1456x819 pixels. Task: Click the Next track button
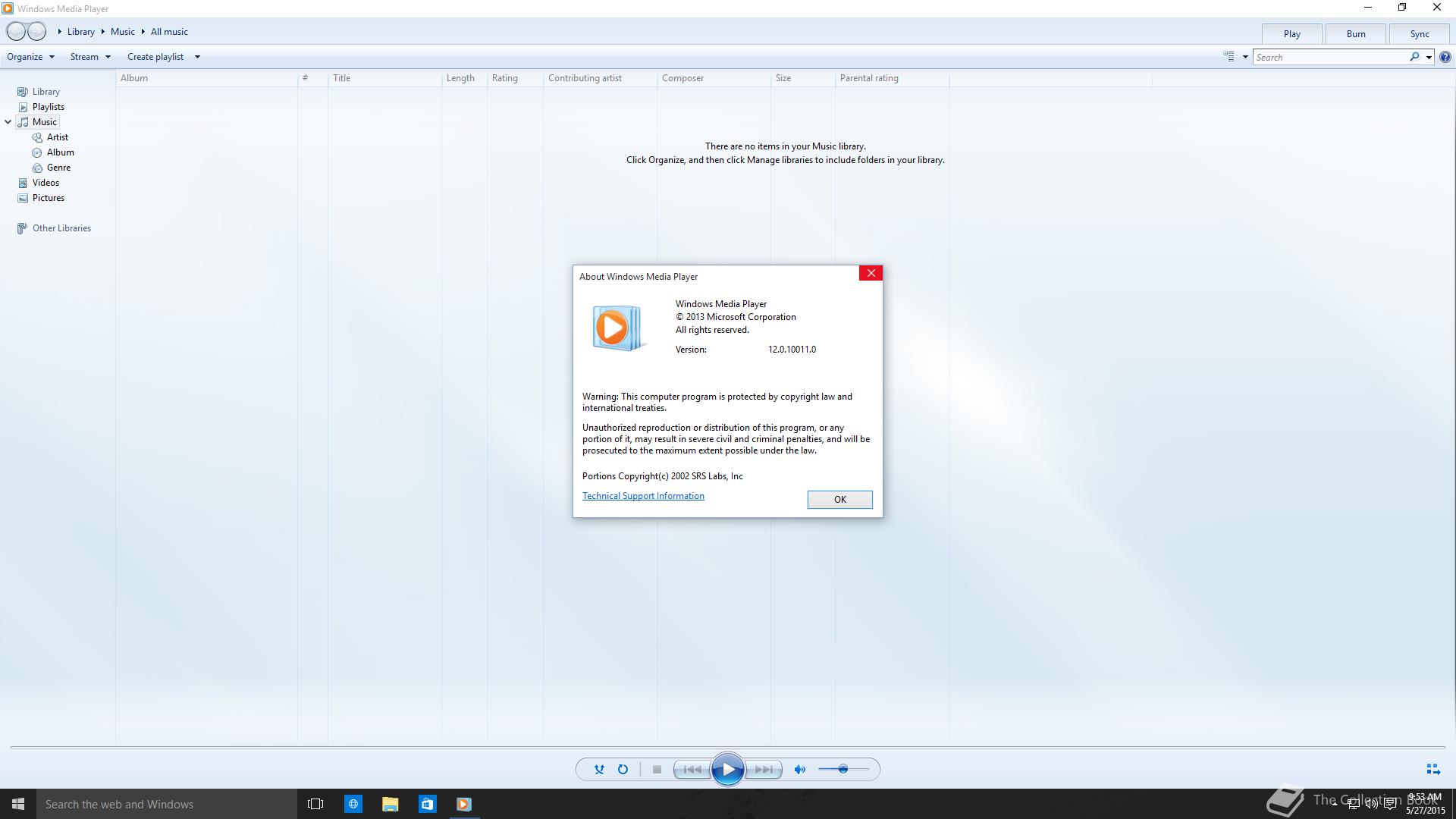pos(764,769)
